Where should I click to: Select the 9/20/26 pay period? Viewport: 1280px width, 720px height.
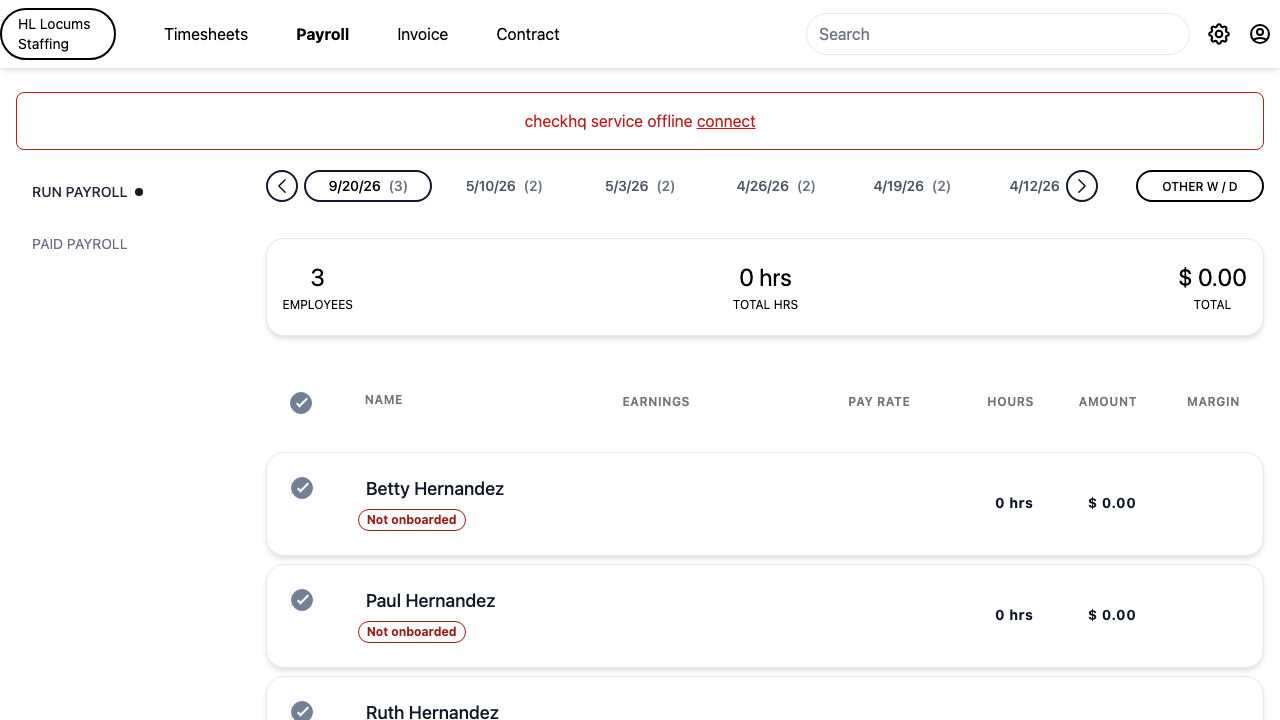[x=368, y=186]
